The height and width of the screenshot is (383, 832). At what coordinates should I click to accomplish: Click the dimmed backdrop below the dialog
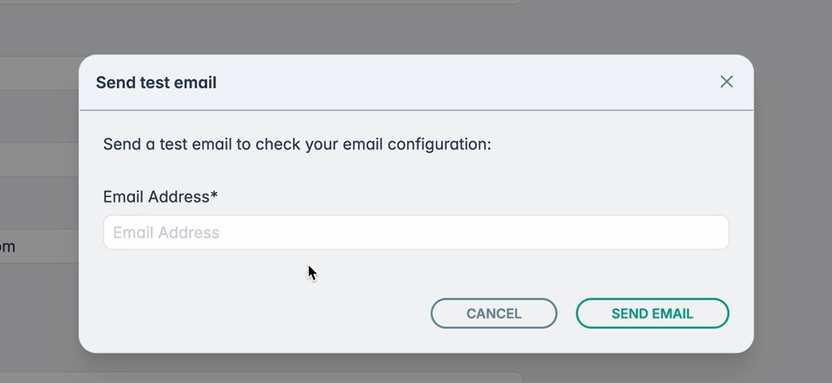coord(416,368)
